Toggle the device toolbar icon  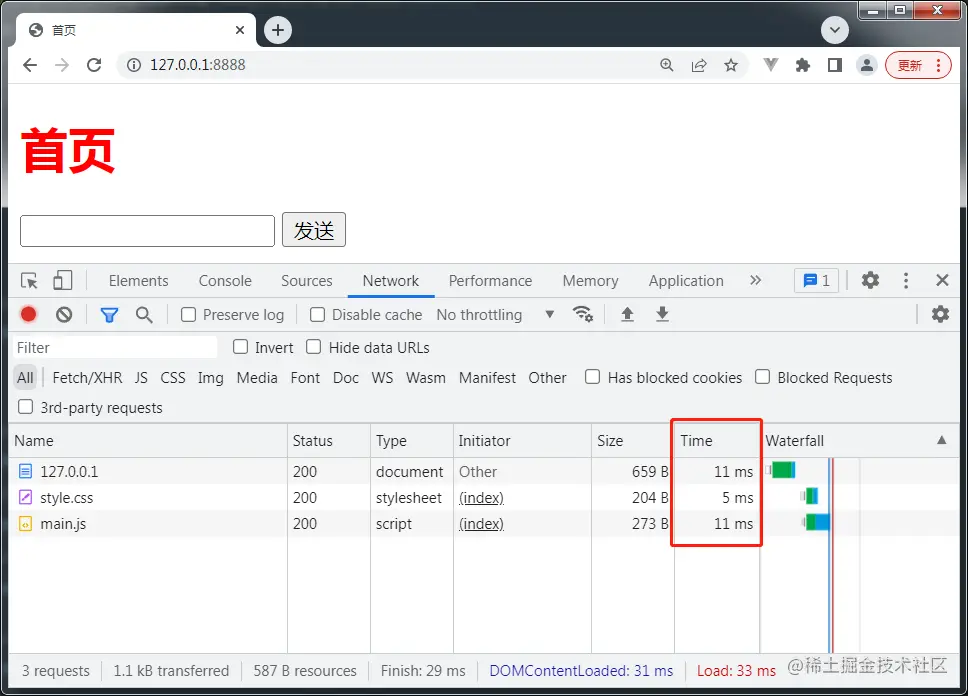click(x=62, y=280)
